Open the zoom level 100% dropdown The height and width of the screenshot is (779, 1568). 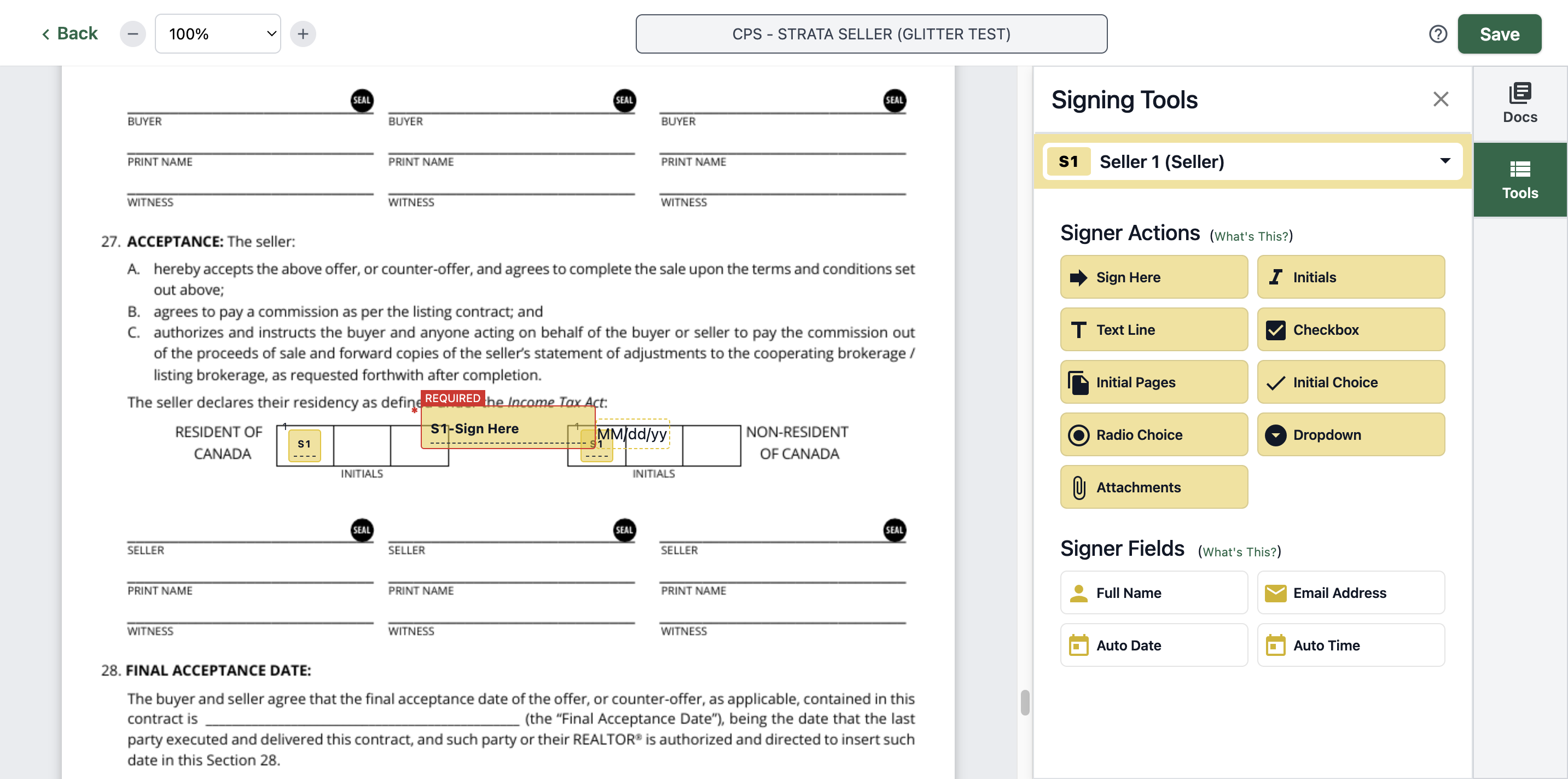(x=218, y=33)
